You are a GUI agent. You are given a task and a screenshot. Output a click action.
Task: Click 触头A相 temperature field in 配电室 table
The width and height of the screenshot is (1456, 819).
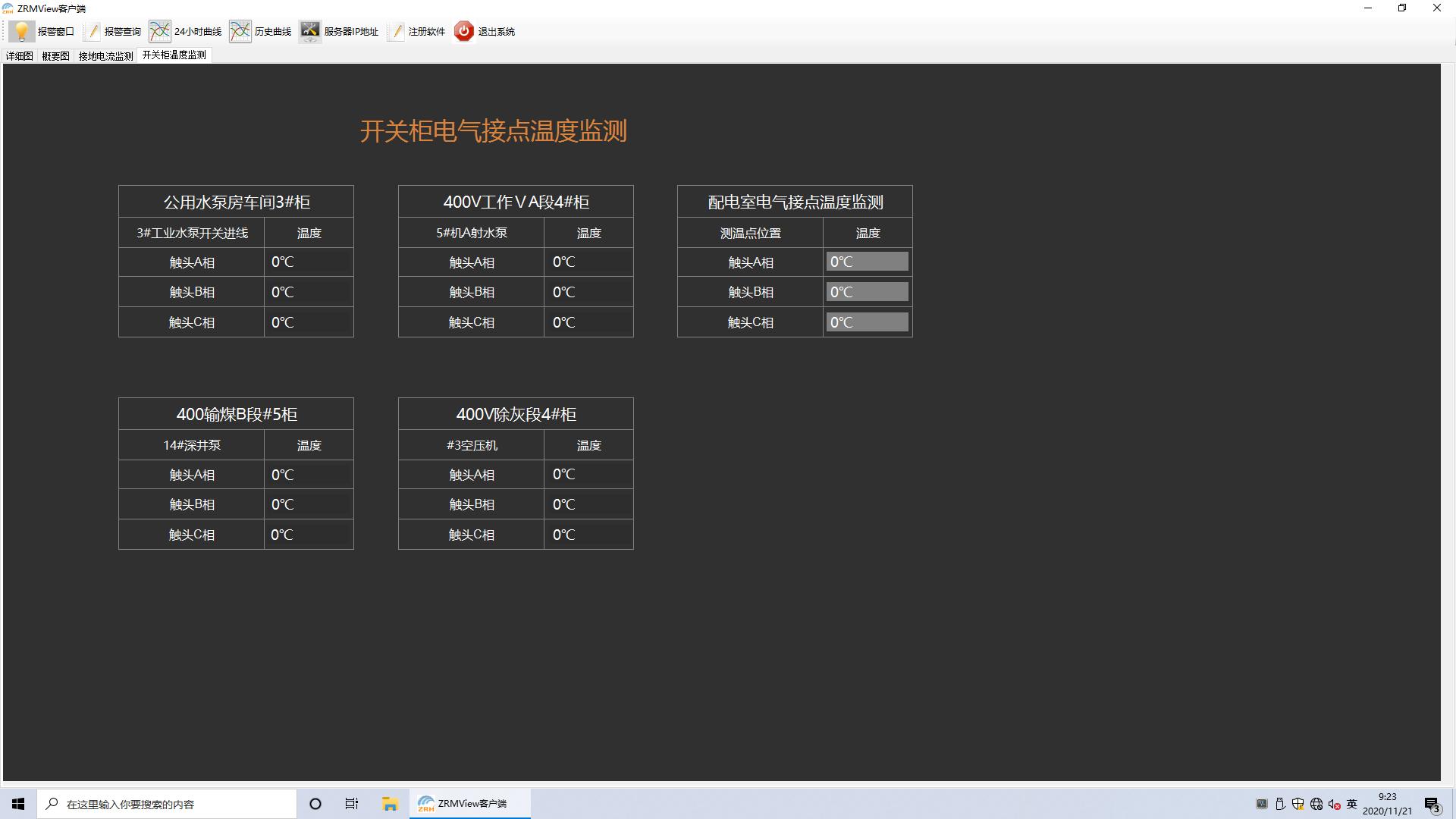tap(867, 262)
